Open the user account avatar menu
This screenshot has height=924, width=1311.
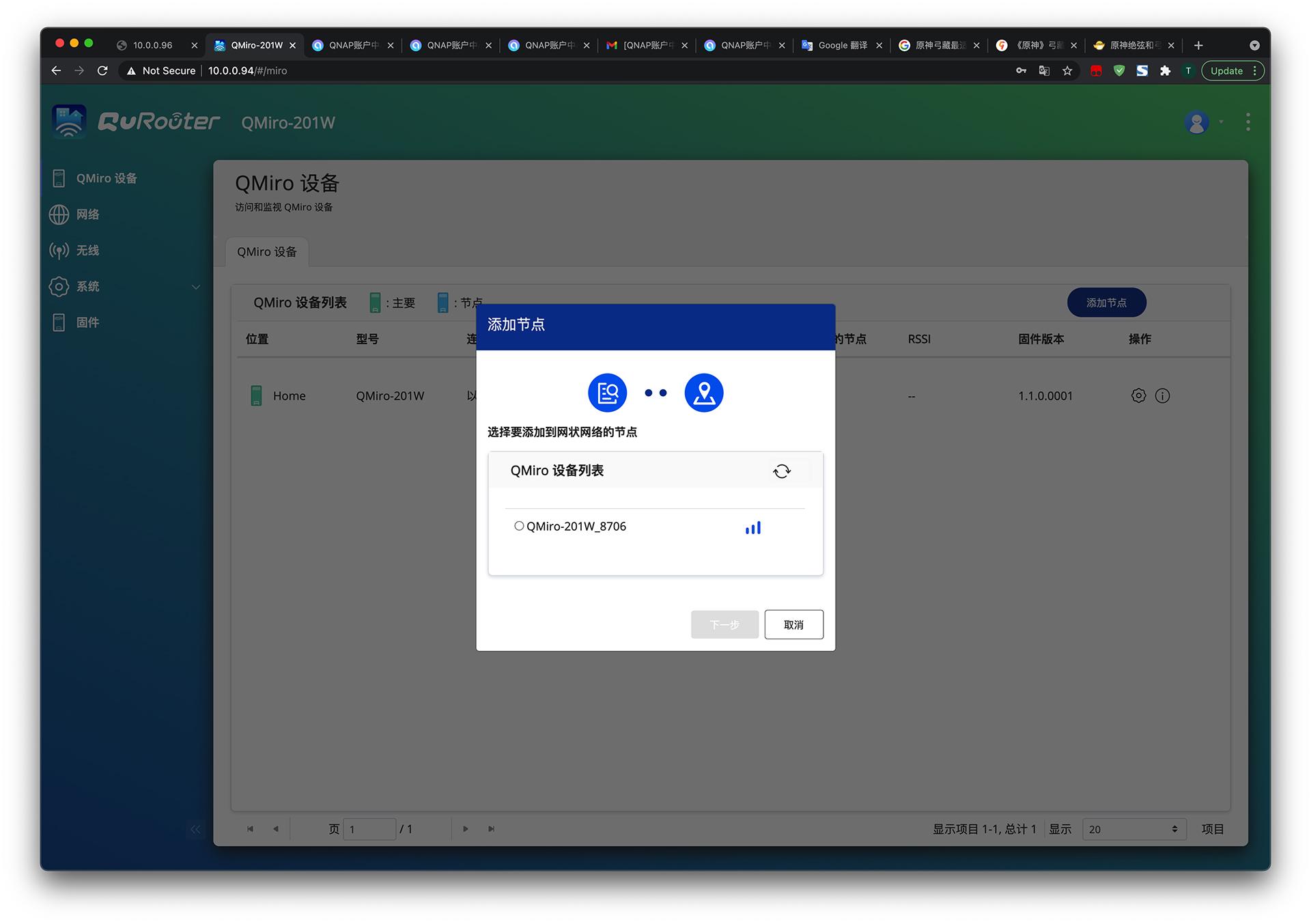[1196, 122]
